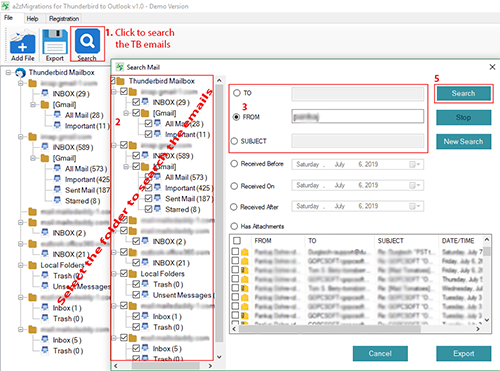Viewport: 500px width, 371px height.
Task: Uncheck the Local Folders checkbox in the Search Mail tree
Action: point(124,274)
